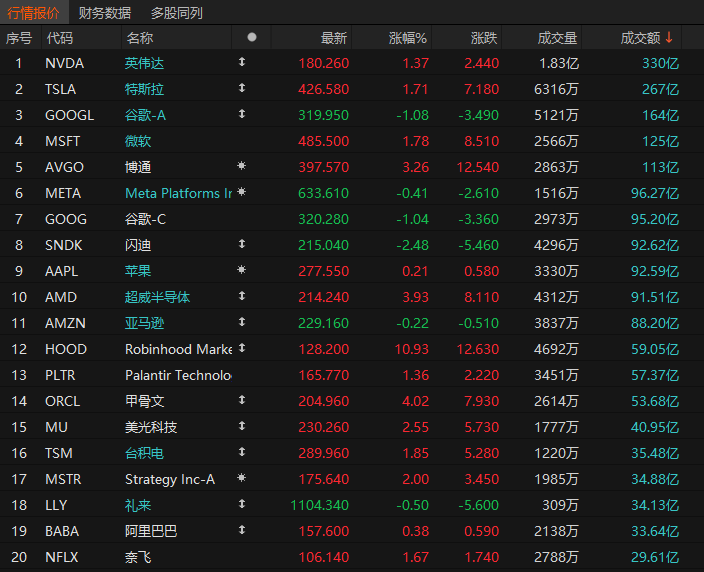Screen dimensions: 704x572
Task: Open the 谷歌-A stock name link
Action: pyautogui.click(x=145, y=115)
